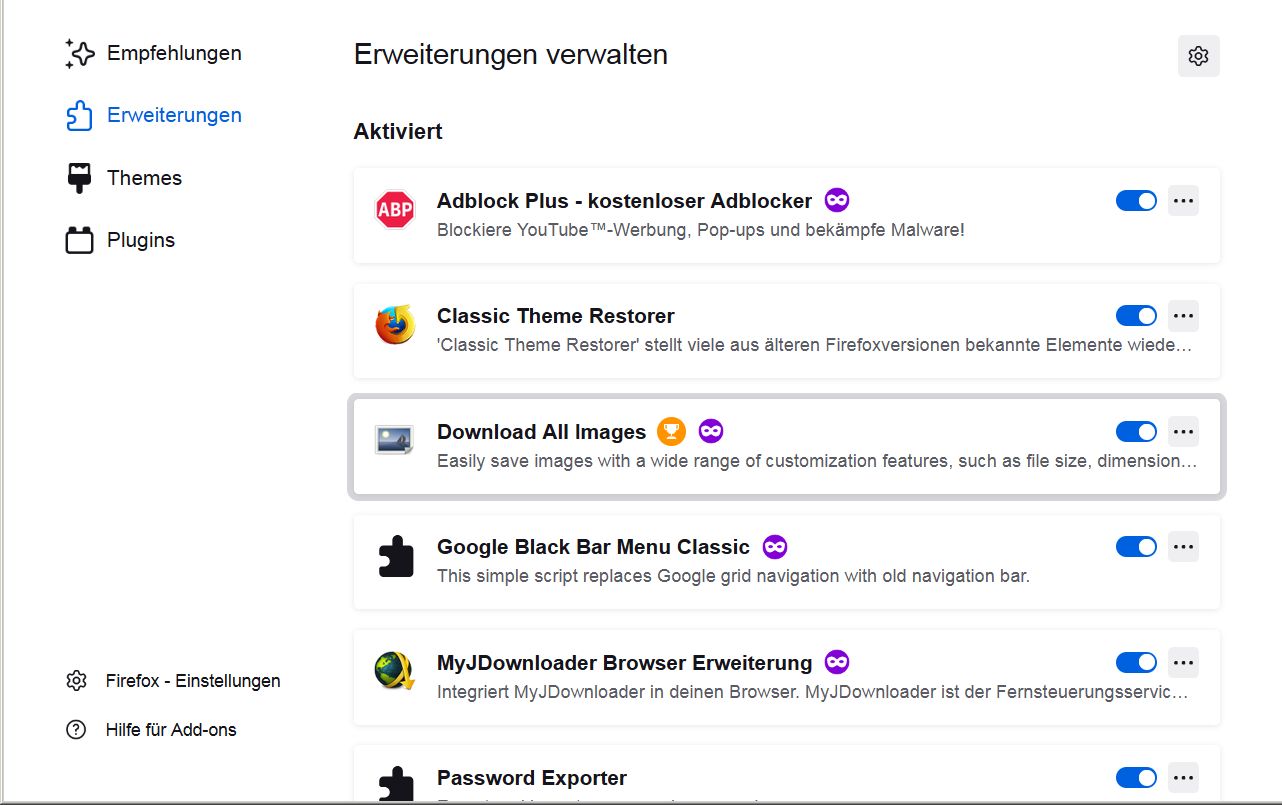
Task: Toggle the Download All Images switch
Action: (1136, 432)
